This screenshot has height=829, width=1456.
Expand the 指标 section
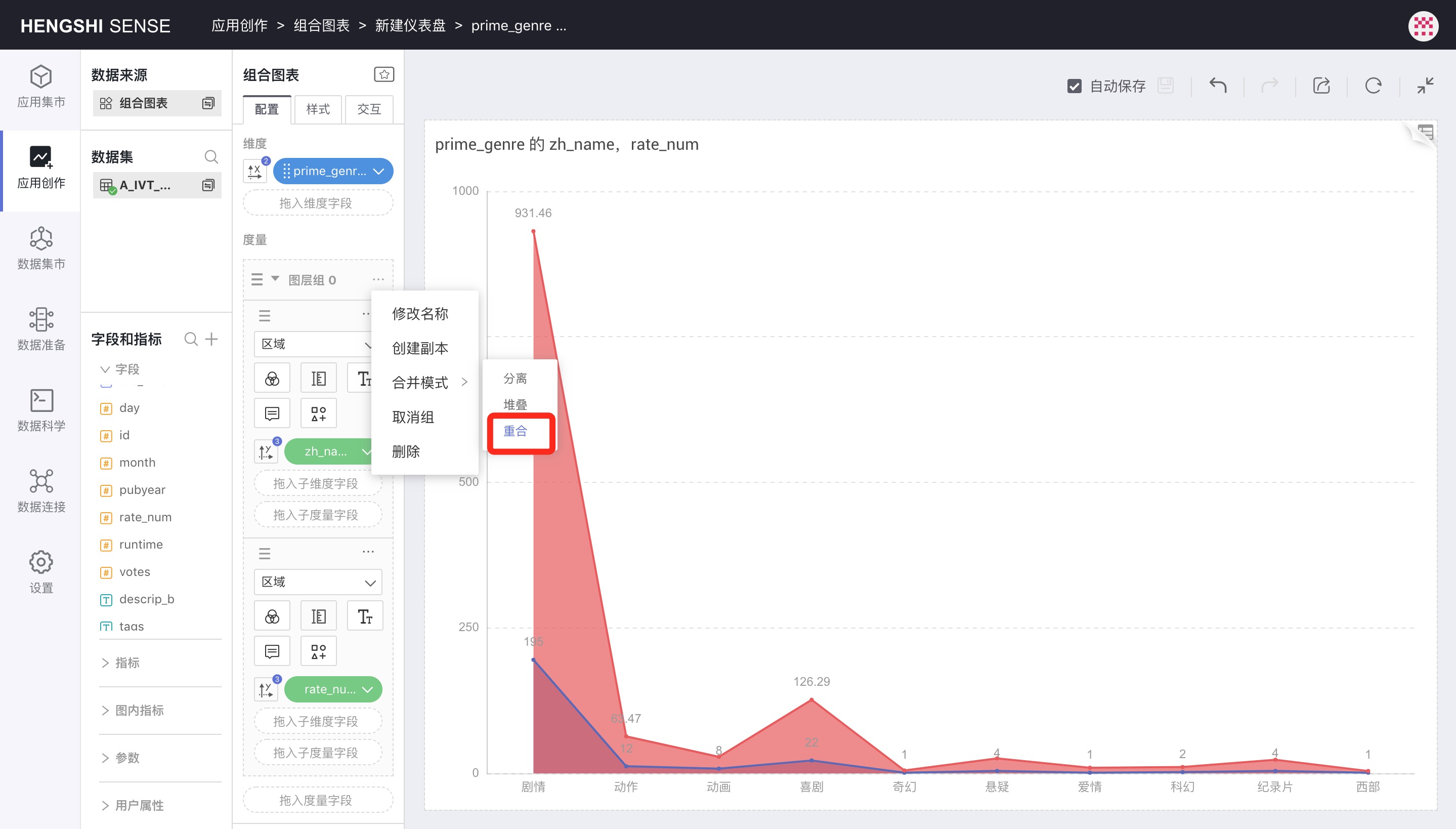[x=105, y=663]
